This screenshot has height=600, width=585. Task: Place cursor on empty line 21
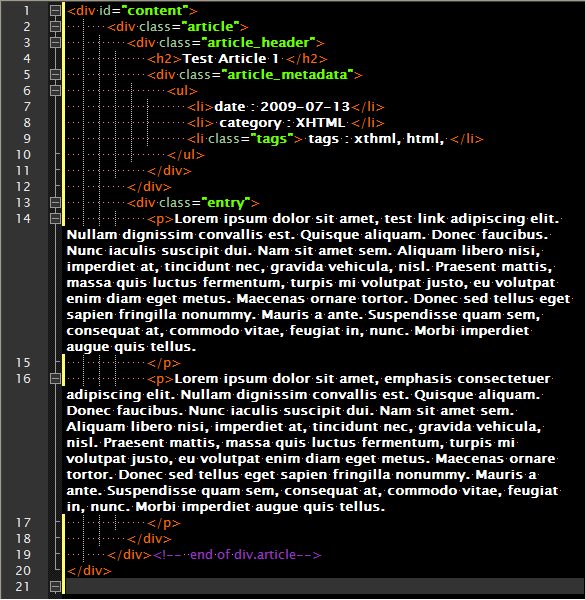click(x=325, y=587)
